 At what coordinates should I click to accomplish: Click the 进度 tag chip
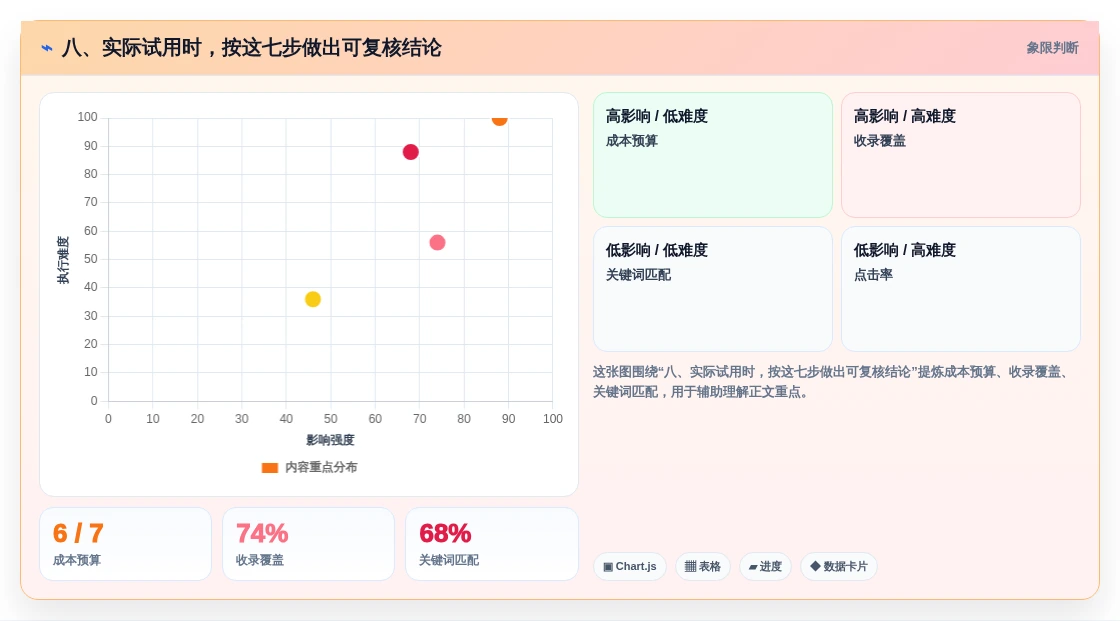coord(765,567)
